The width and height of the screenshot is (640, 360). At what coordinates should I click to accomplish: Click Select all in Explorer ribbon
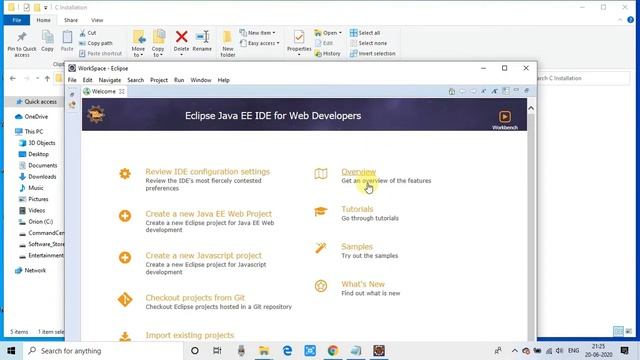click(x=365, y=33)
